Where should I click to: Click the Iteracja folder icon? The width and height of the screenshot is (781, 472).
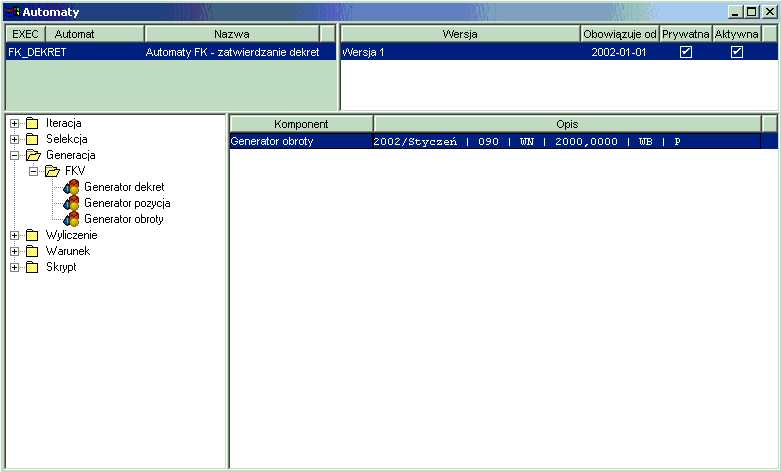[x=32, y=123]
